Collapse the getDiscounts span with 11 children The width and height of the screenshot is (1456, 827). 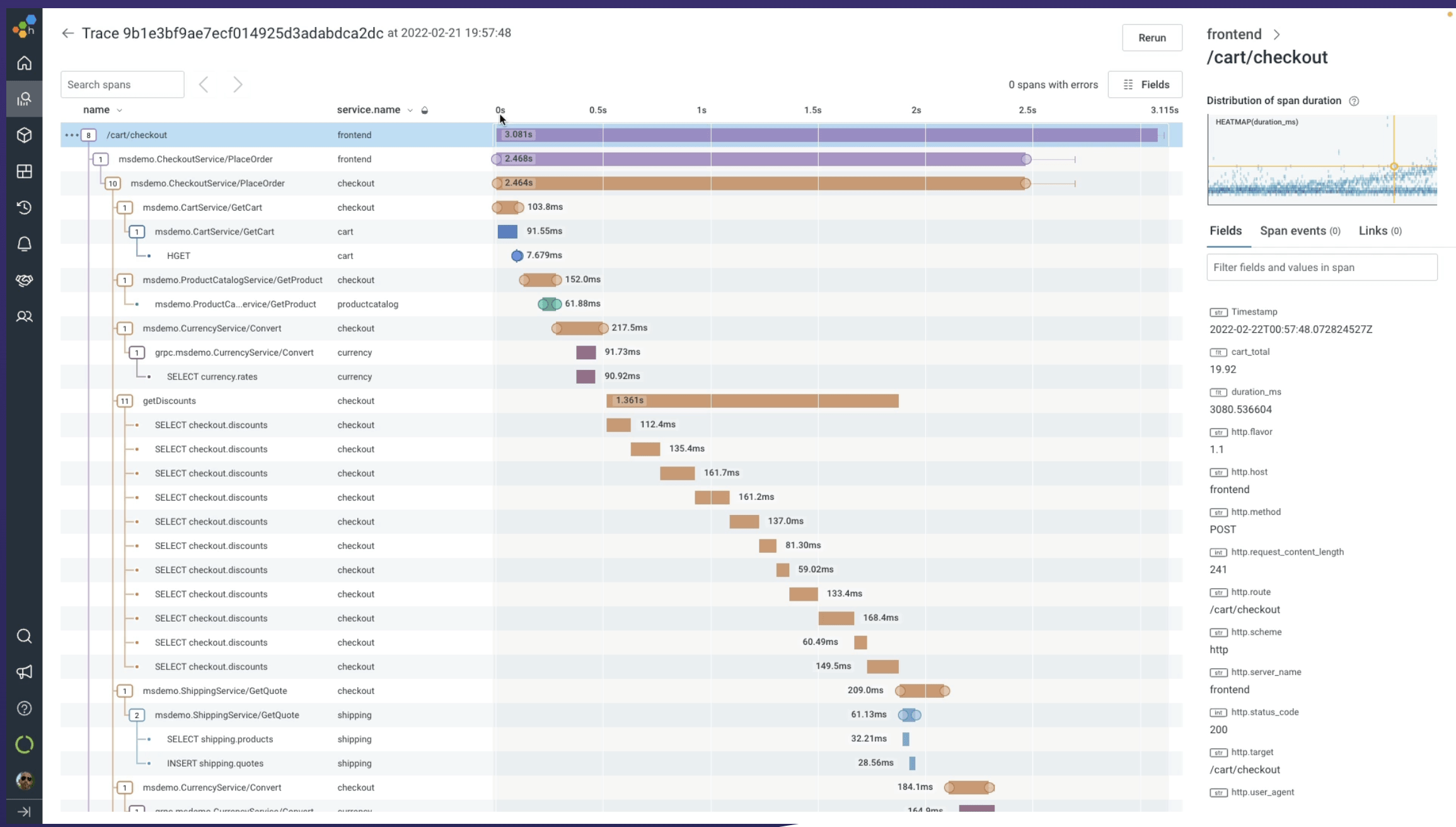tap(125, 401)
